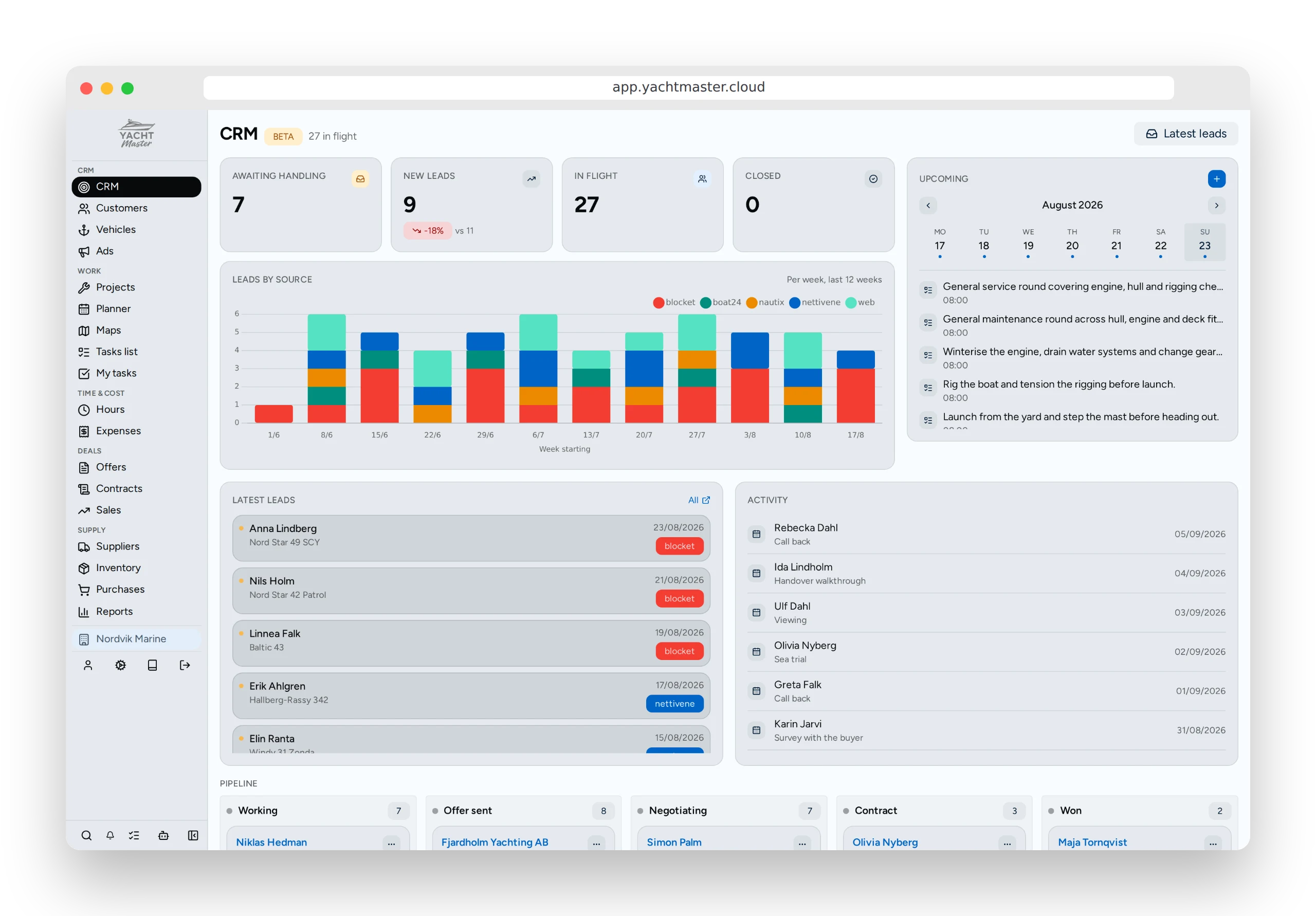
Task: Open Reports page
Action: [136, 612]
